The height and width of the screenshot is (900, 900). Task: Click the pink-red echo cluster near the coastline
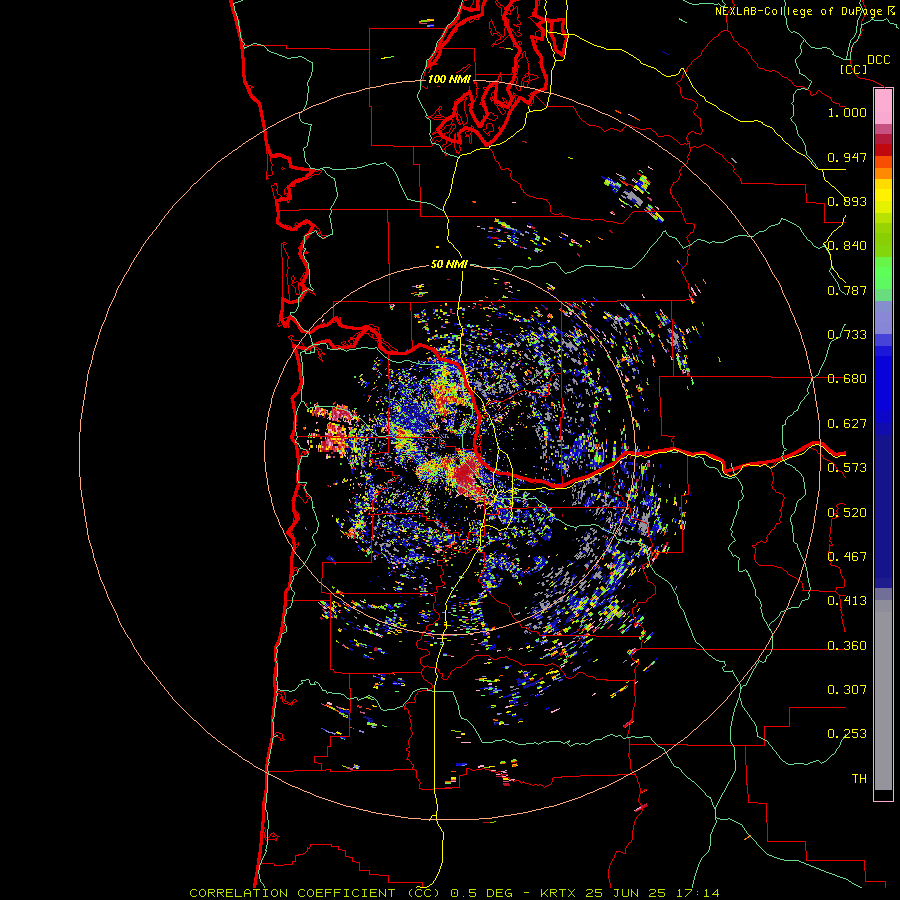[335, 430]
